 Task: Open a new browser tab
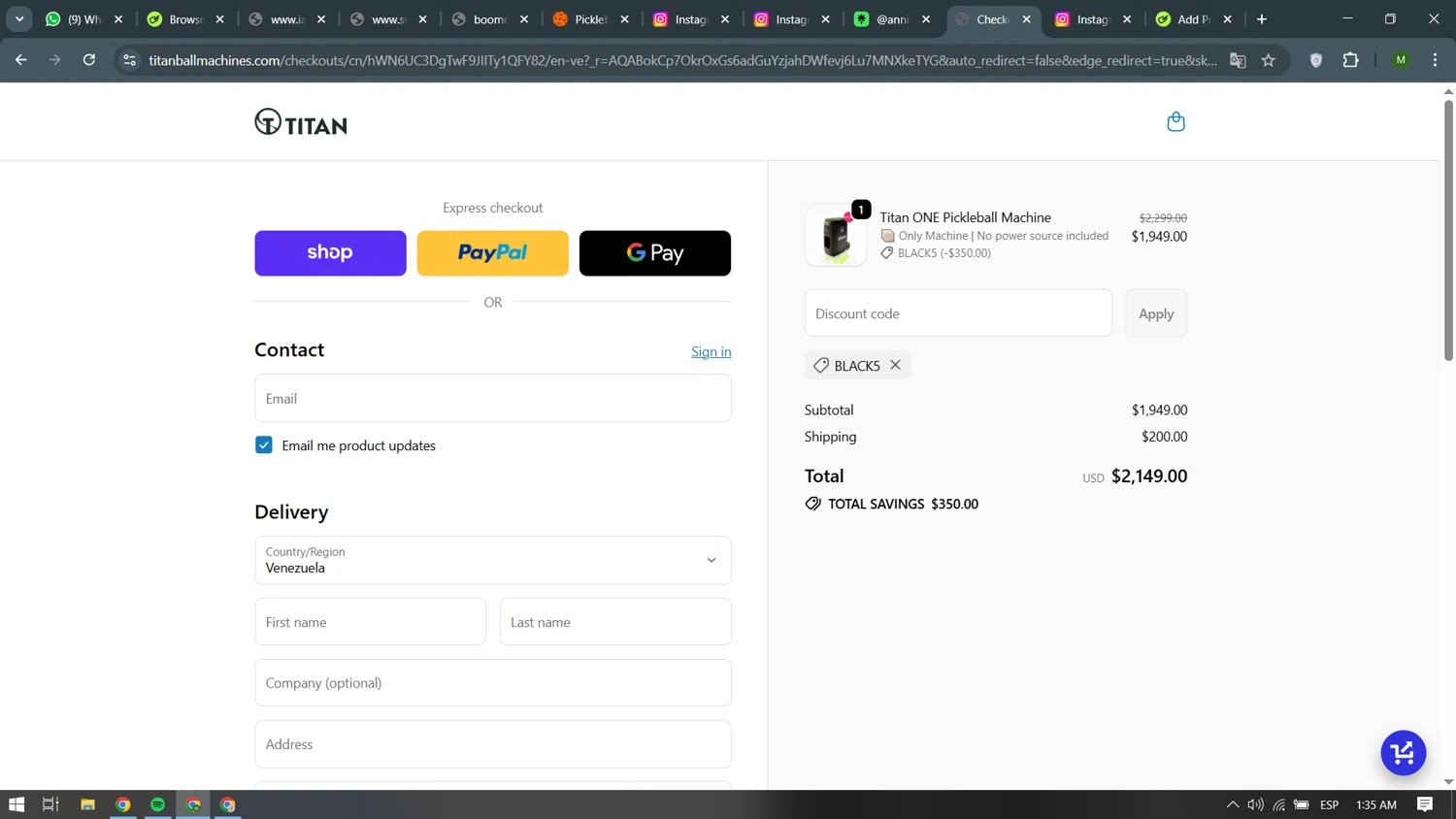click(1262, 19)
